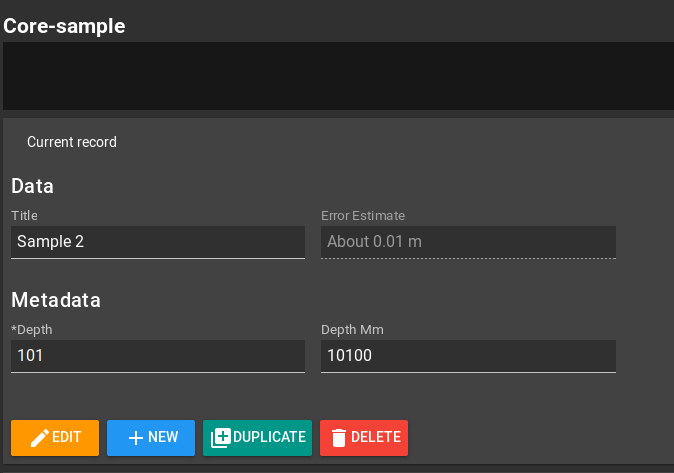Screen dimensions: 674x473
Task: Click the *Depth required field label
Action: click(x=32, y=329)
